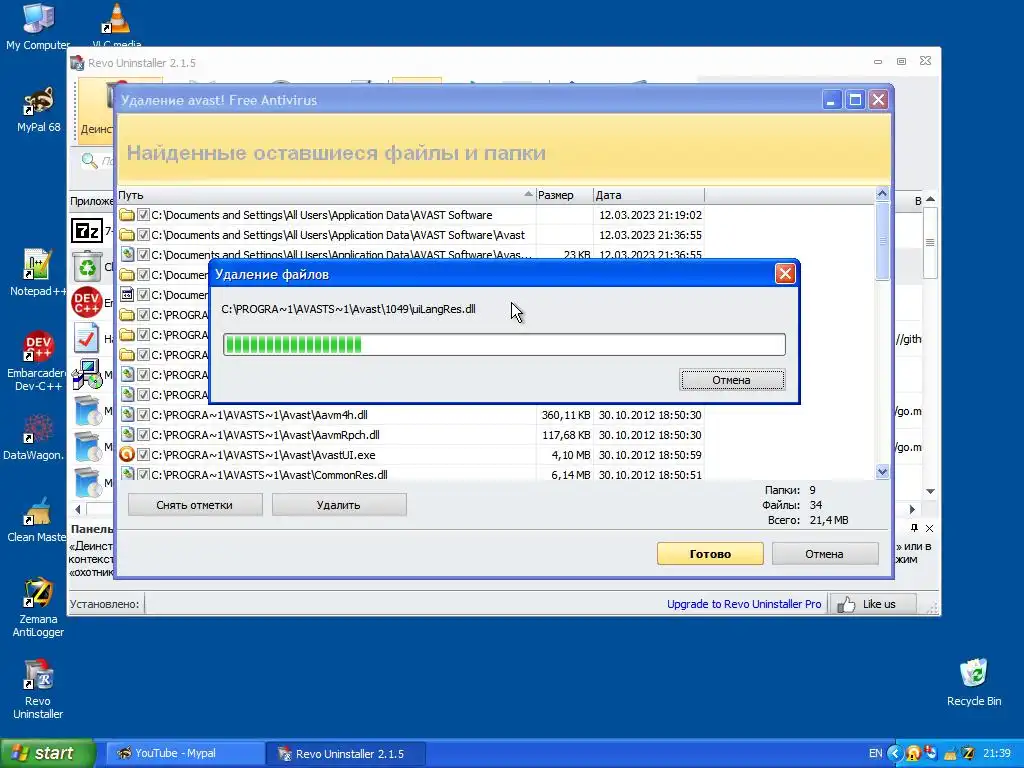Click the EN language indicator in taskbar

click(876, 754)
